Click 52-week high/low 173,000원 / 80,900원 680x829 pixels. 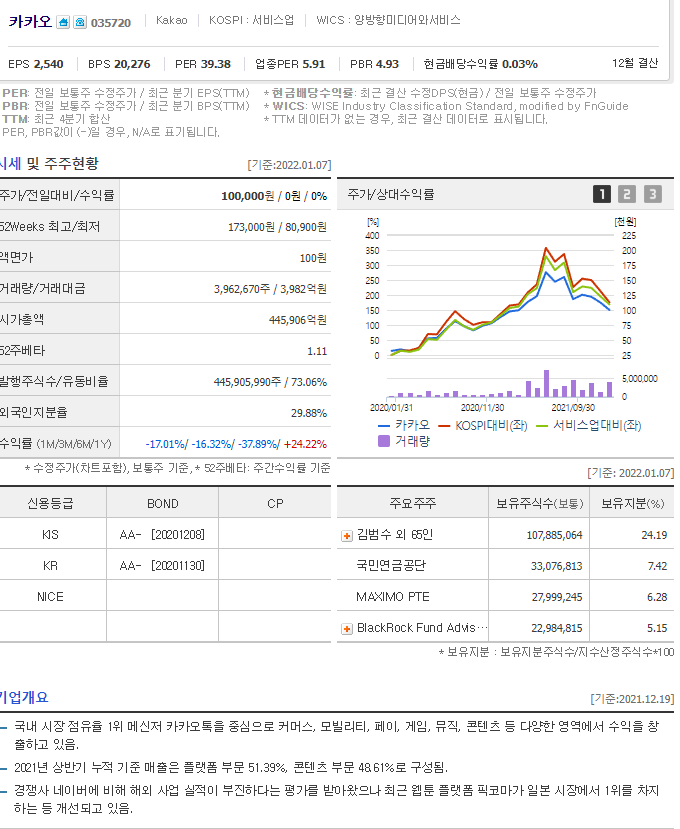(277, 227)
